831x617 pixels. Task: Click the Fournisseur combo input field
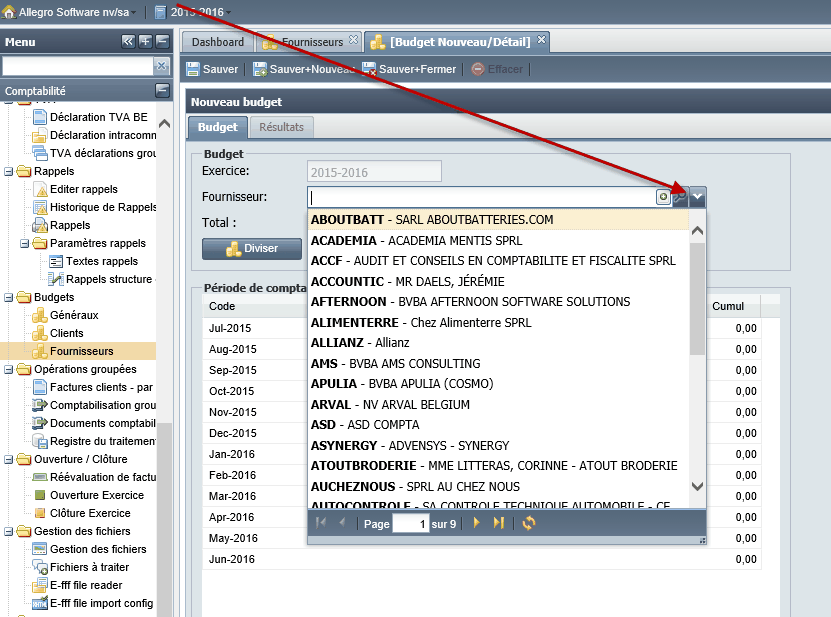pos(481,197)
